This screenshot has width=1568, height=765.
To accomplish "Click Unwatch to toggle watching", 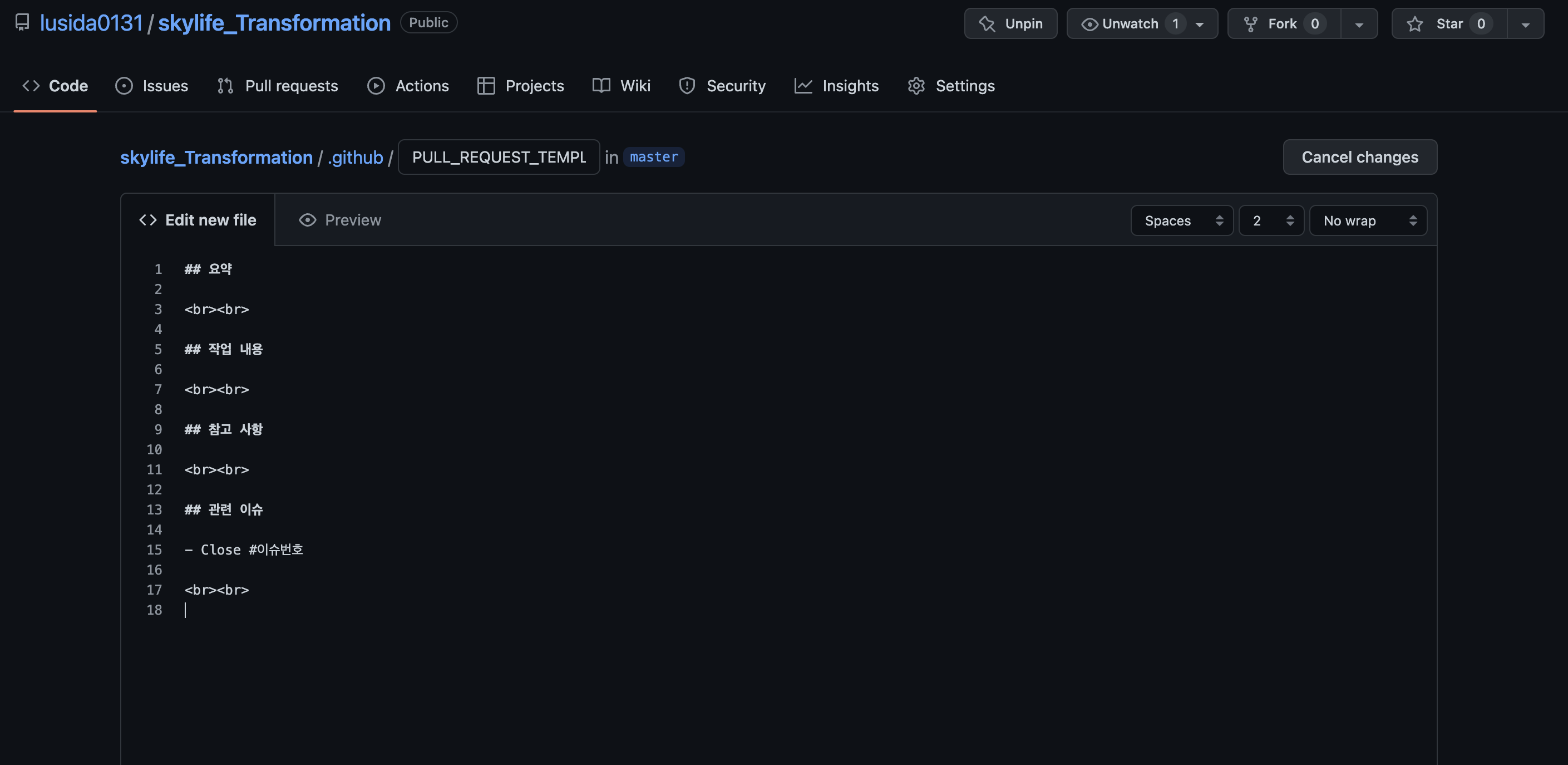I will coord(1129,24).
